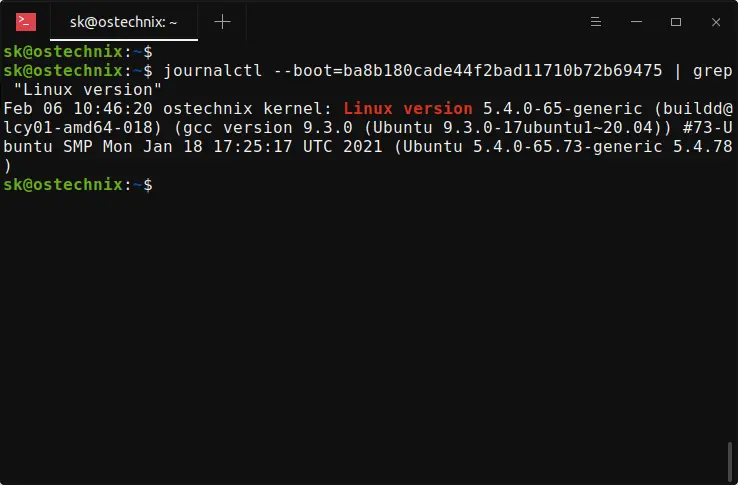Click the red terminal app icon
738x485 pixels.
tap(26, 21)
